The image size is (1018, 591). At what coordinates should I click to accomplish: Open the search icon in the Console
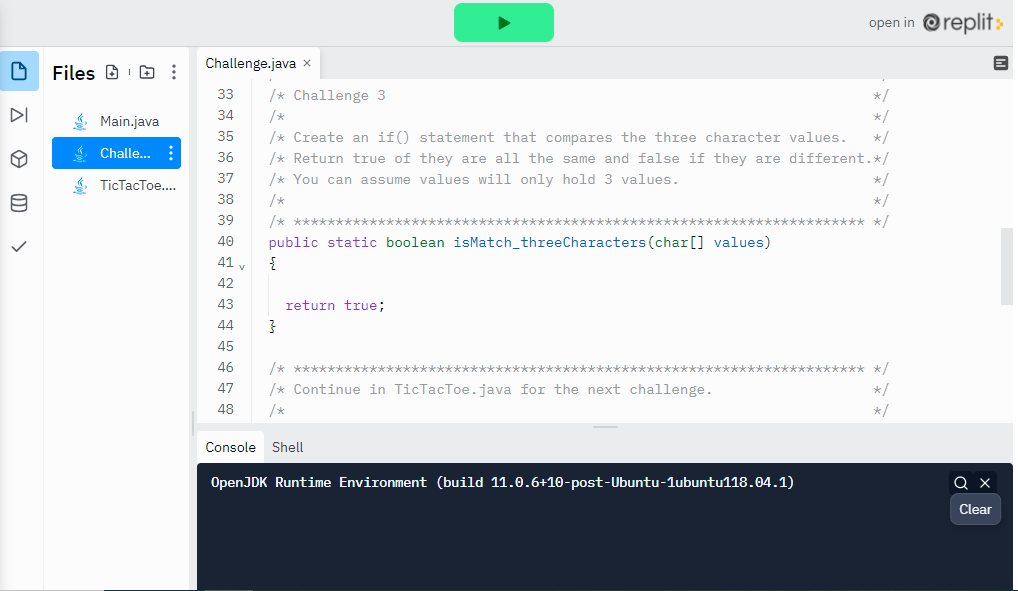(960, 482)
